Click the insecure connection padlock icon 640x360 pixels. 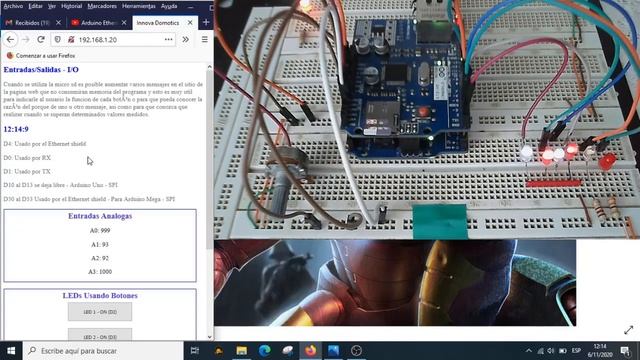coord(71,40)
